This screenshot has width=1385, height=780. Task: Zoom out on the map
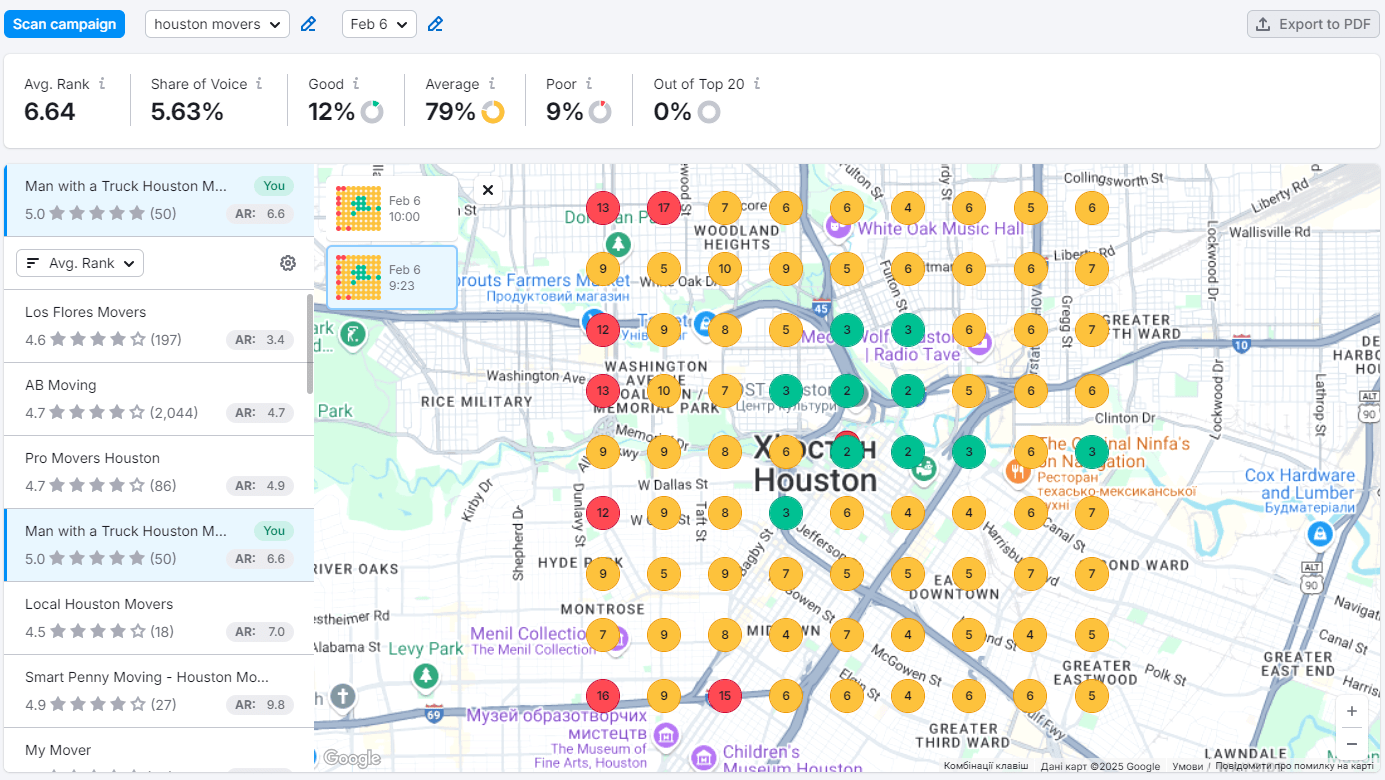click(1352, 744)
